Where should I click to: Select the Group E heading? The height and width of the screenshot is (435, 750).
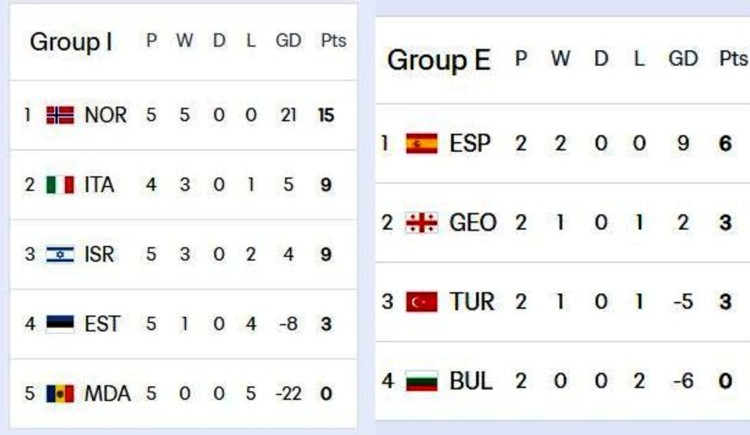439,61
